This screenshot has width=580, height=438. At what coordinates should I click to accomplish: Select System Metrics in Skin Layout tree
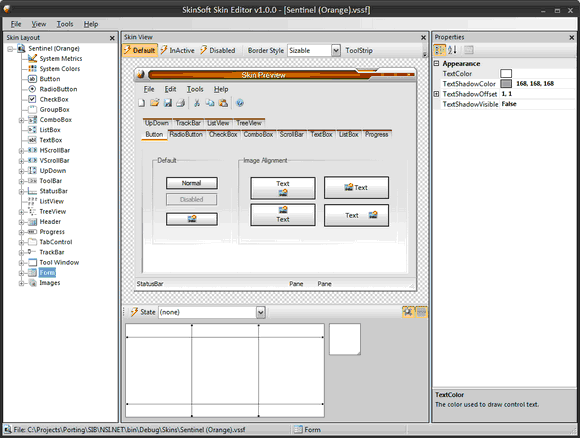point(61,58)
